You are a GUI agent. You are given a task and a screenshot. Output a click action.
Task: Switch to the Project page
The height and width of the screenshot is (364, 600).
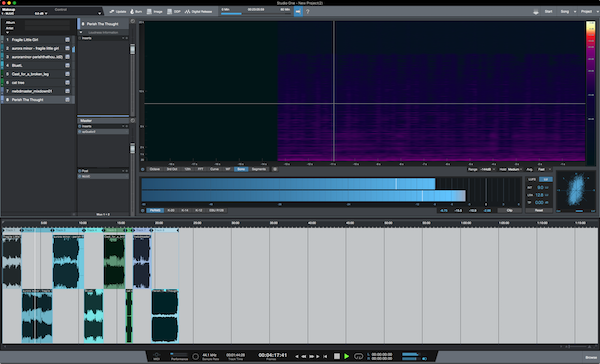tap(586, 11)
